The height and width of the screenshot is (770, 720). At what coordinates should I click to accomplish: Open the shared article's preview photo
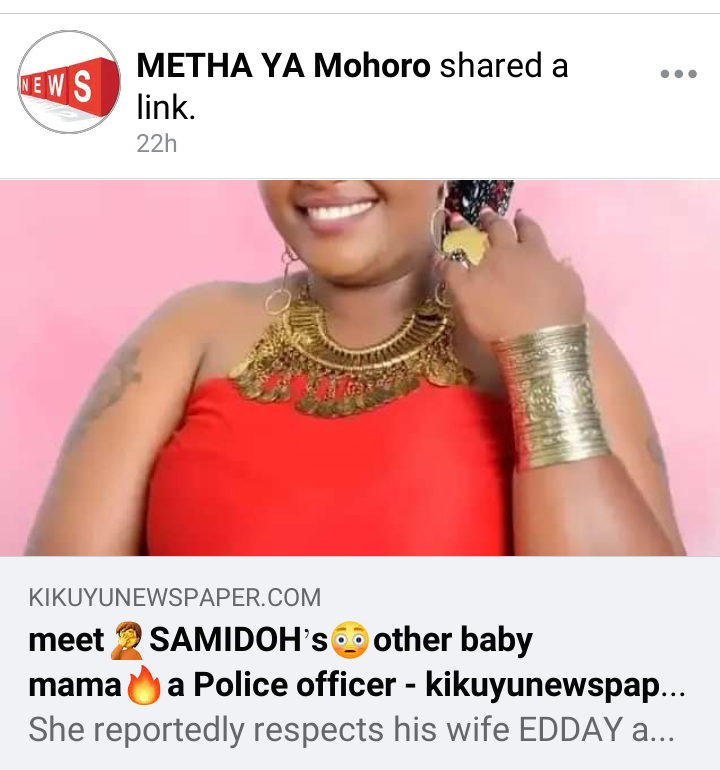360,368
